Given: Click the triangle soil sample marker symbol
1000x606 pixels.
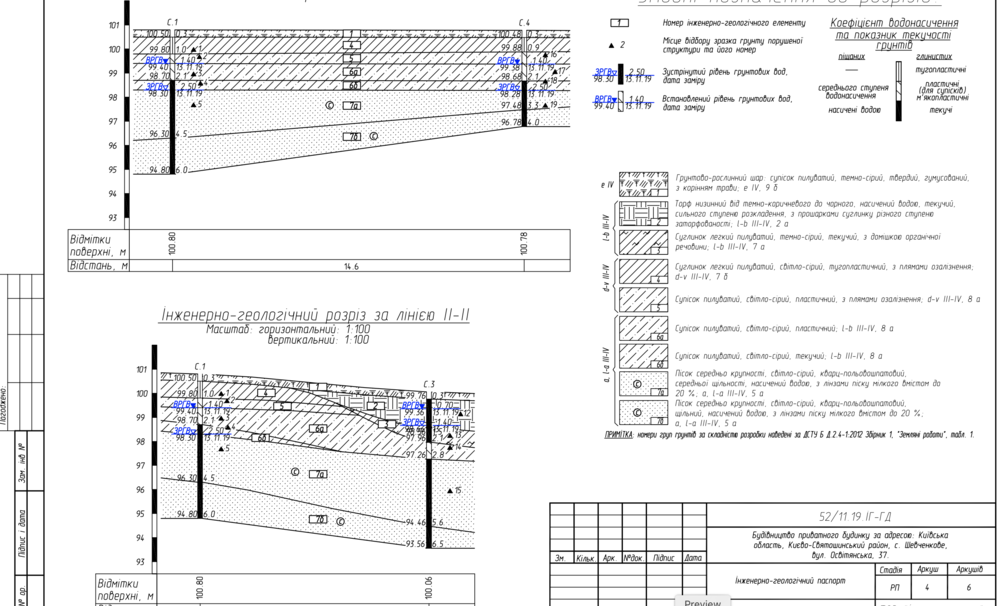Looking at the screenshot, I should click(612, 43).
